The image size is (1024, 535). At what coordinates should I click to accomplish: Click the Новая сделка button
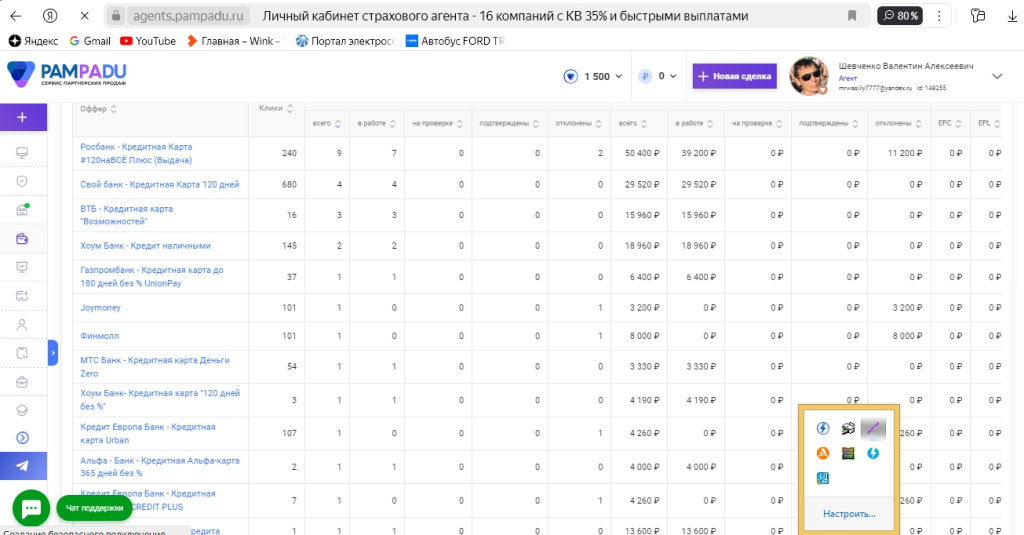point(735,76)
